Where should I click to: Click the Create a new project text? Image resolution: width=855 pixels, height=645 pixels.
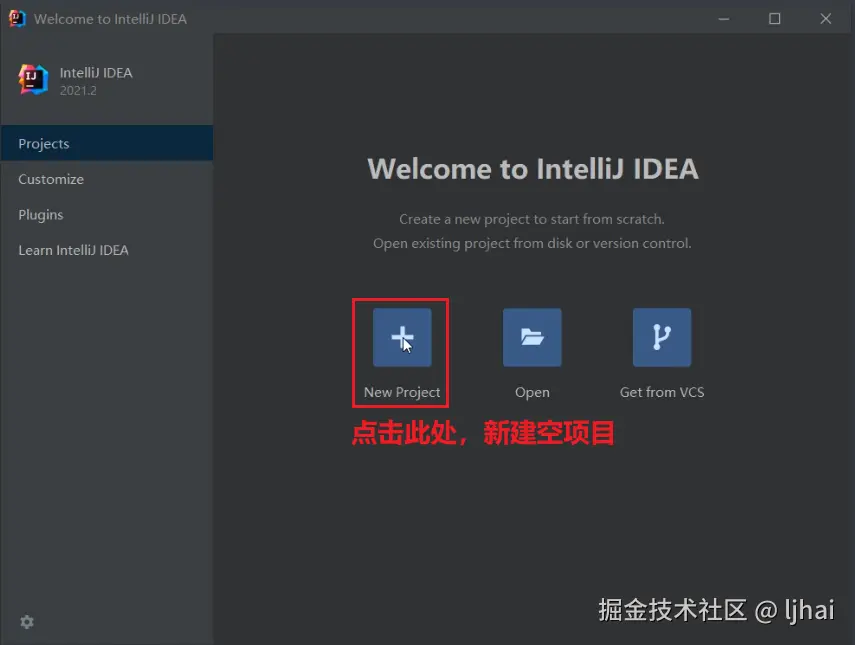532,219
